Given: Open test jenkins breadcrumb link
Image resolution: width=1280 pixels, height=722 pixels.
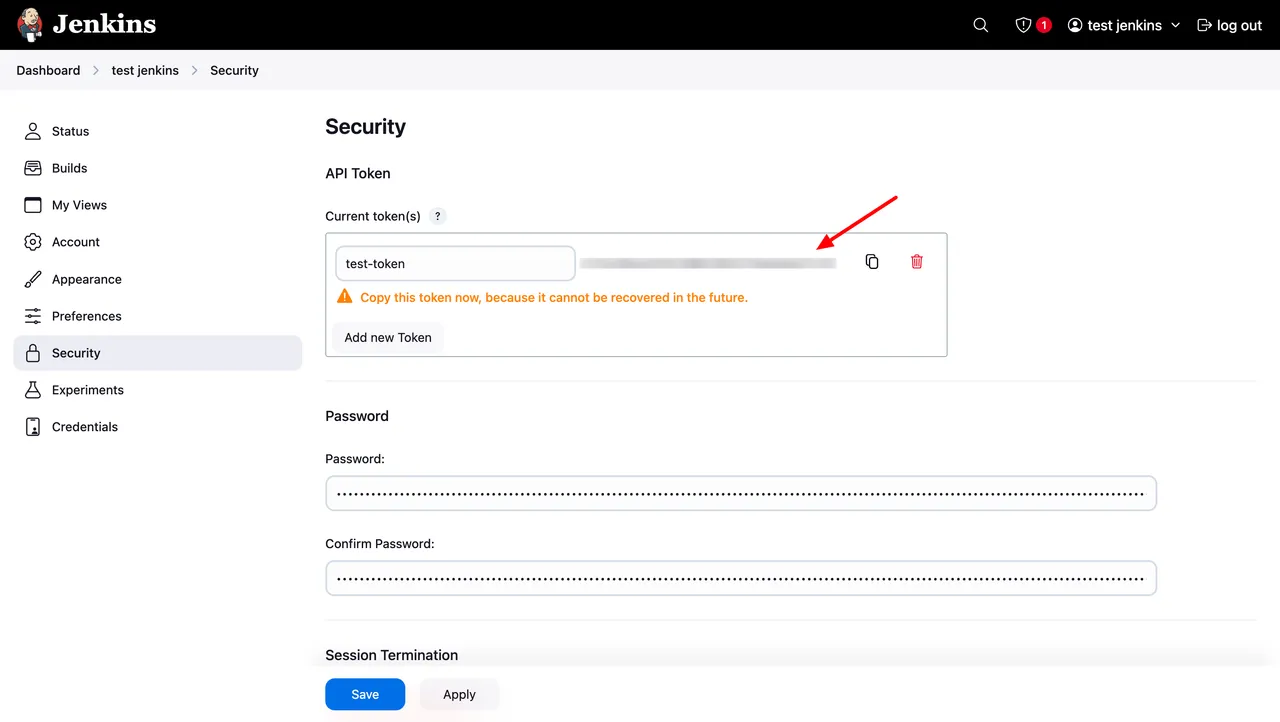Looking at the screenshot, I should coord(145,70).
